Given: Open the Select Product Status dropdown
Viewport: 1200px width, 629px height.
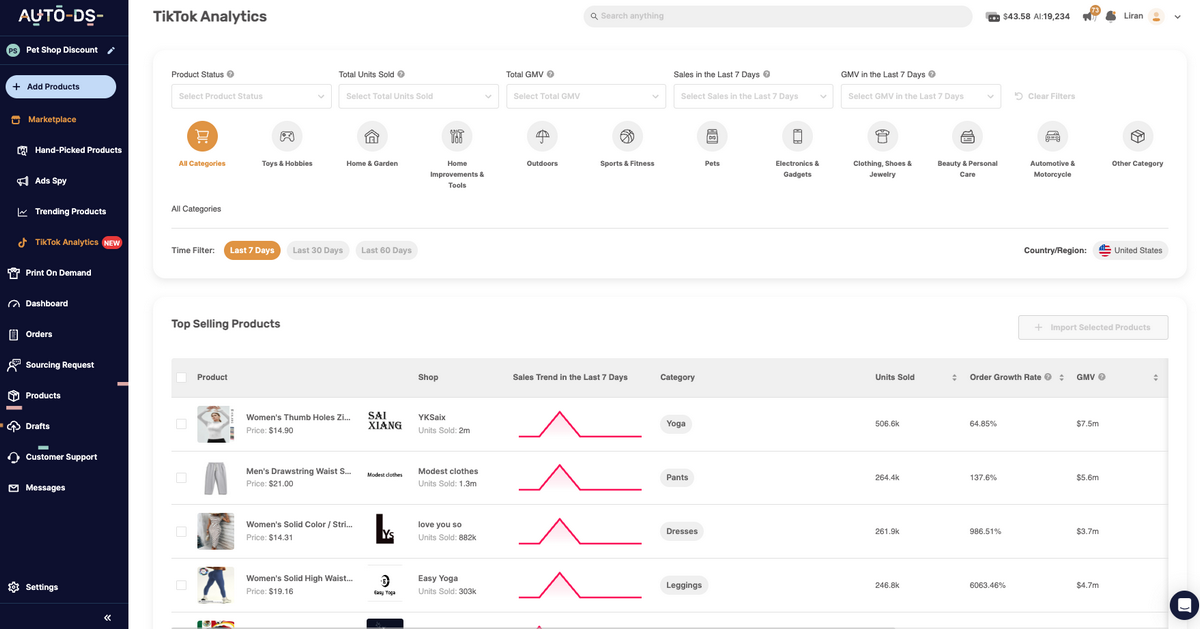Looking at the screenshot, I should pyautogui.click(x=250, y=96).
